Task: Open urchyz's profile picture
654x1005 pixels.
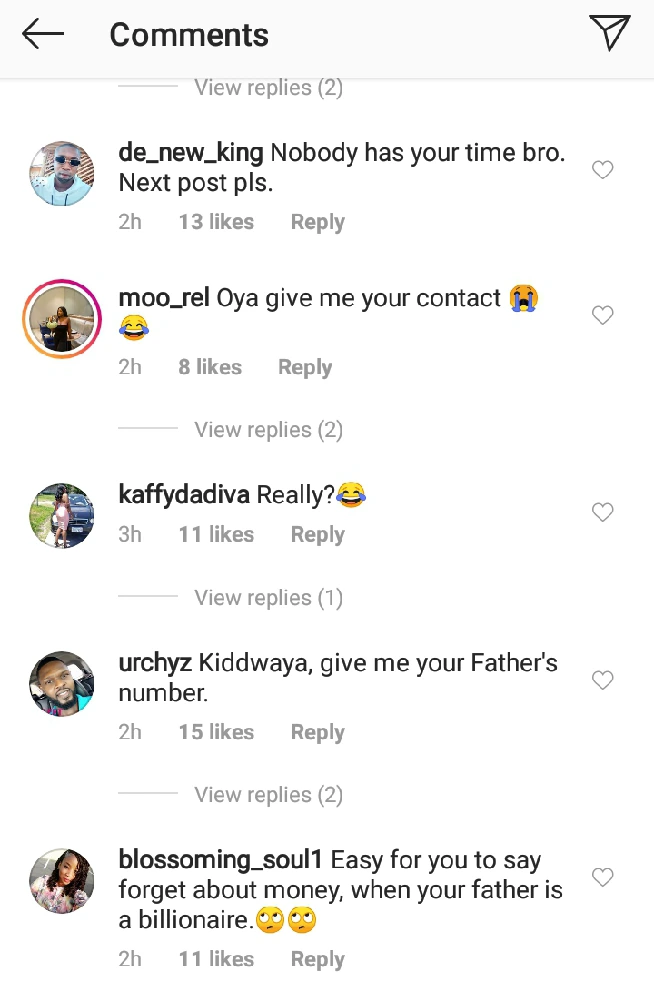Action: point(62,684)
